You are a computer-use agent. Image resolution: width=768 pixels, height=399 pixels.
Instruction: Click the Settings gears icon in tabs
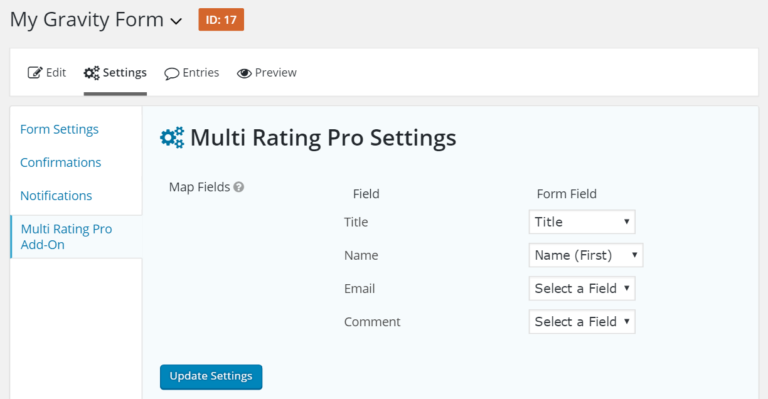tap(91, 73)
